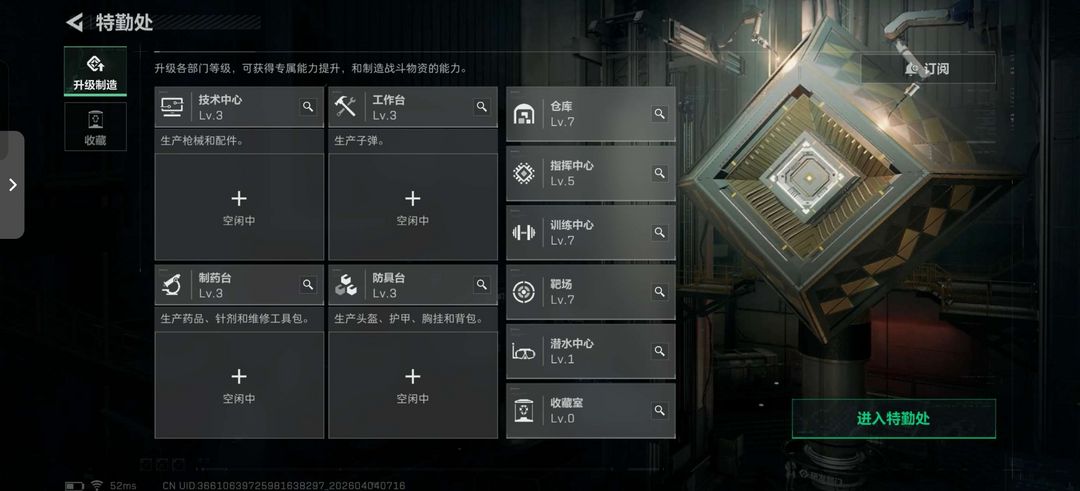Inspect 制药台 details via magnifier icon
Viewport: 1080px width, 491px height.
[x=308, y=284]
